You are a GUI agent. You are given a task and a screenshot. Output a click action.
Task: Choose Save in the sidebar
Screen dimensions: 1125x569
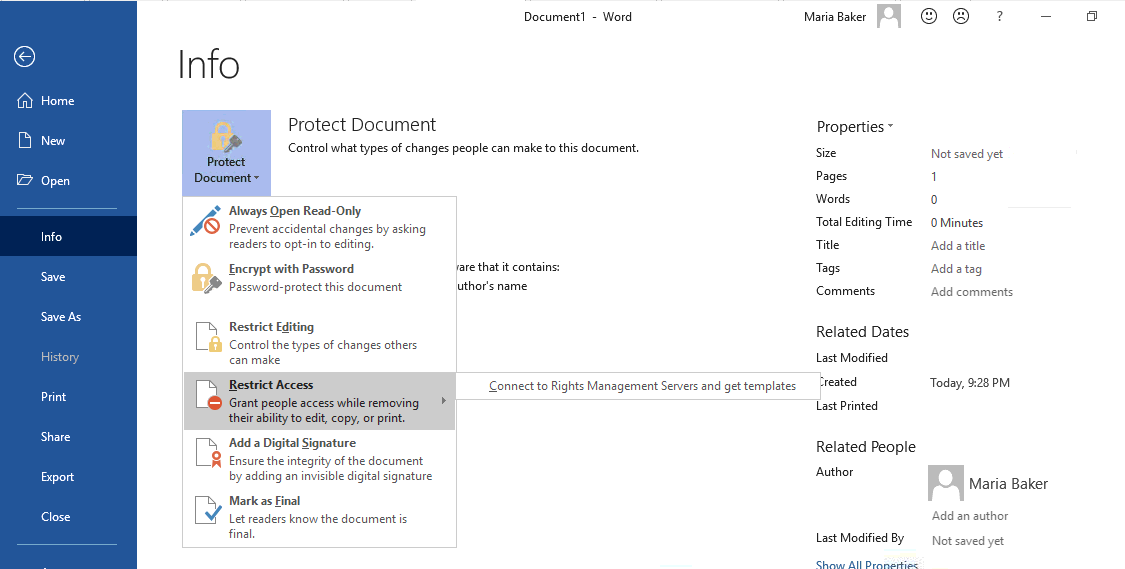point(68,276)
